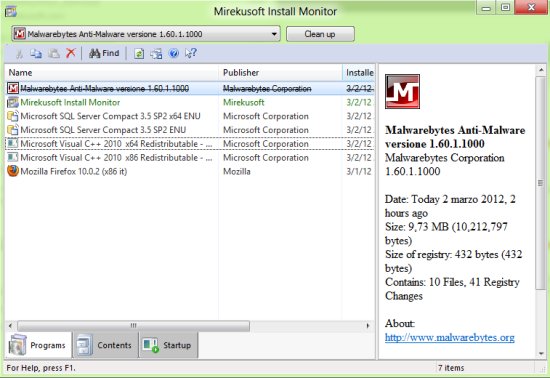The height and width of the screenshot is (378, 550).
Task: Click the Mozilla publisher cell
Action: pyautogui.click(x=237, y=171)
